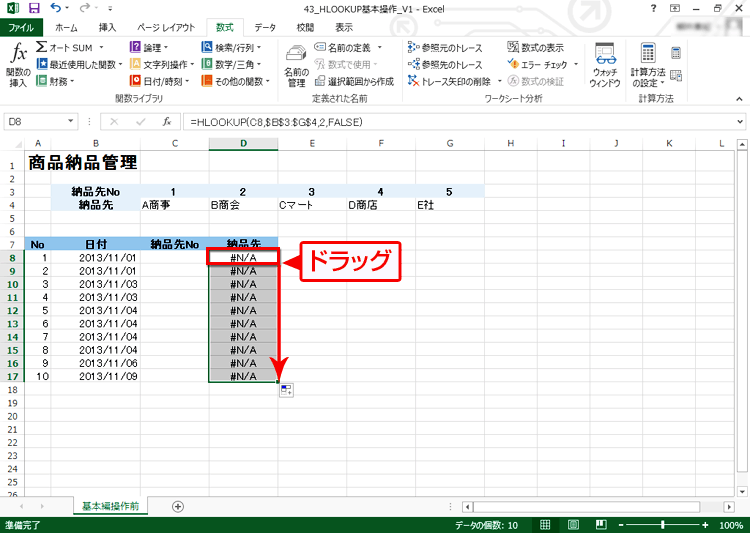
Task: Open the Logical (論理) functions icon
Action: [135, 47]
